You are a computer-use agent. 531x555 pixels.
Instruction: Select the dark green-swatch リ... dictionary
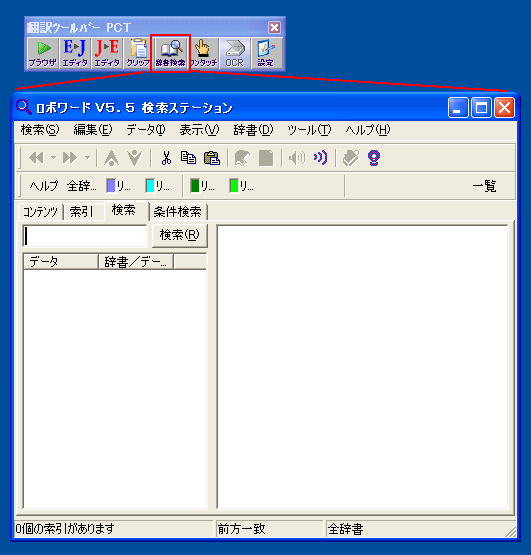[202, 186]
